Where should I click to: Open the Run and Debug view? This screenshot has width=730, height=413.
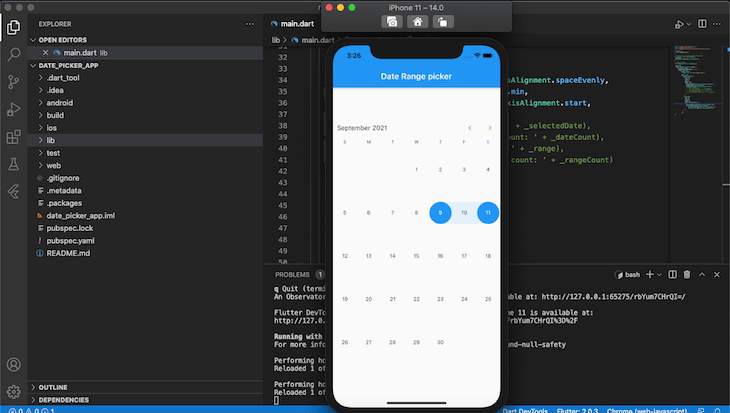[x=14, y=109]
